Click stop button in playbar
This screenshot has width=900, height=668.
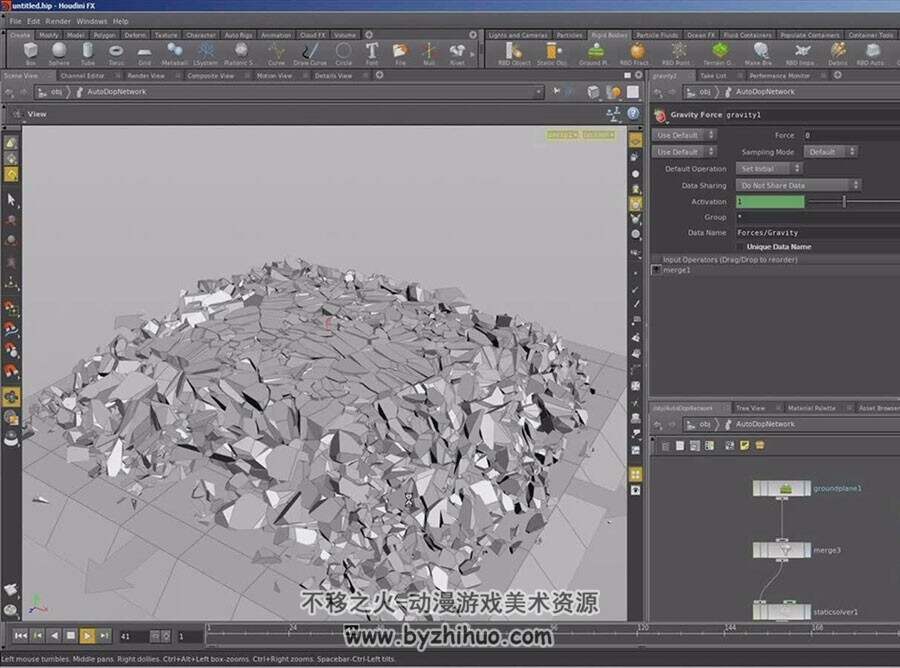click(71, 635)
